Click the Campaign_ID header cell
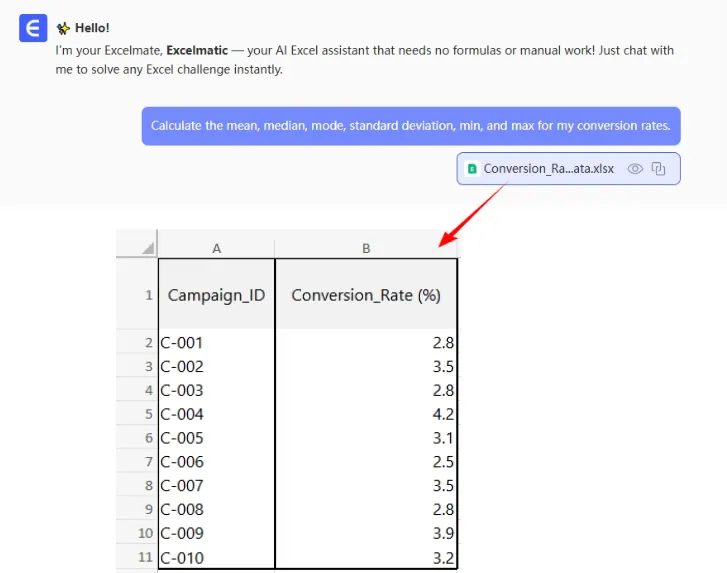 (216, 295)
